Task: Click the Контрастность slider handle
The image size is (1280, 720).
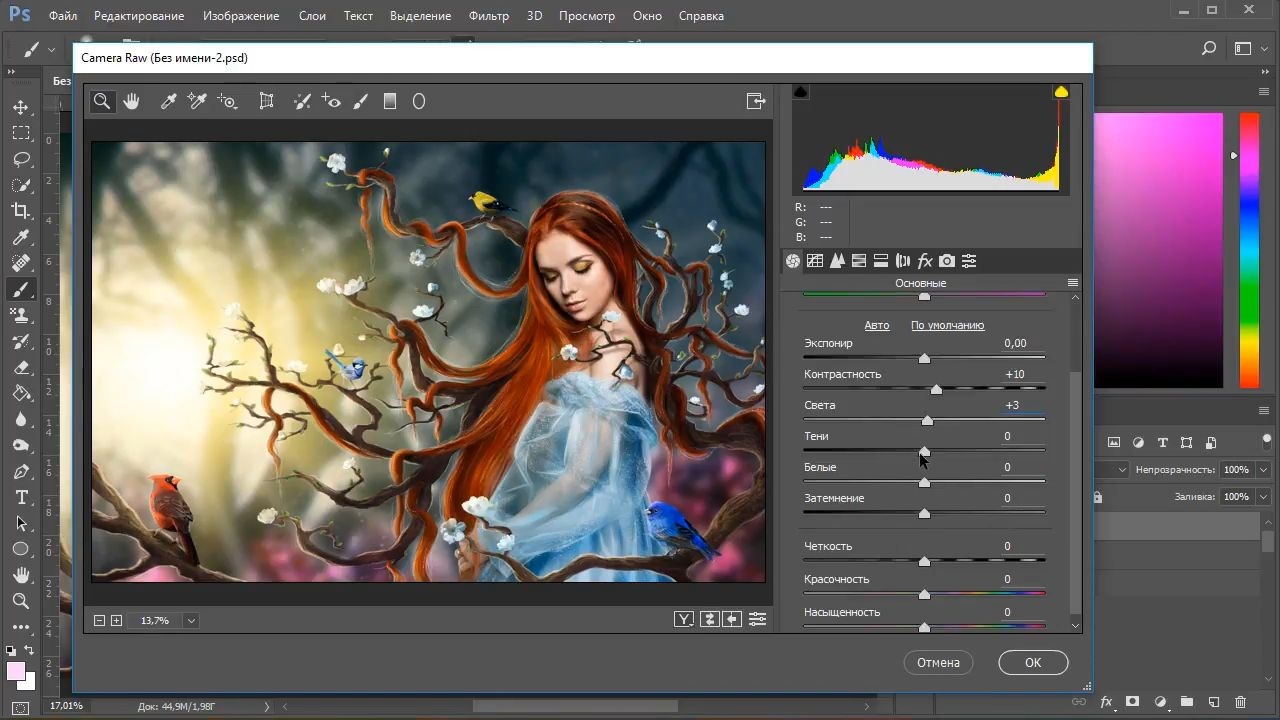Action: 936,389
